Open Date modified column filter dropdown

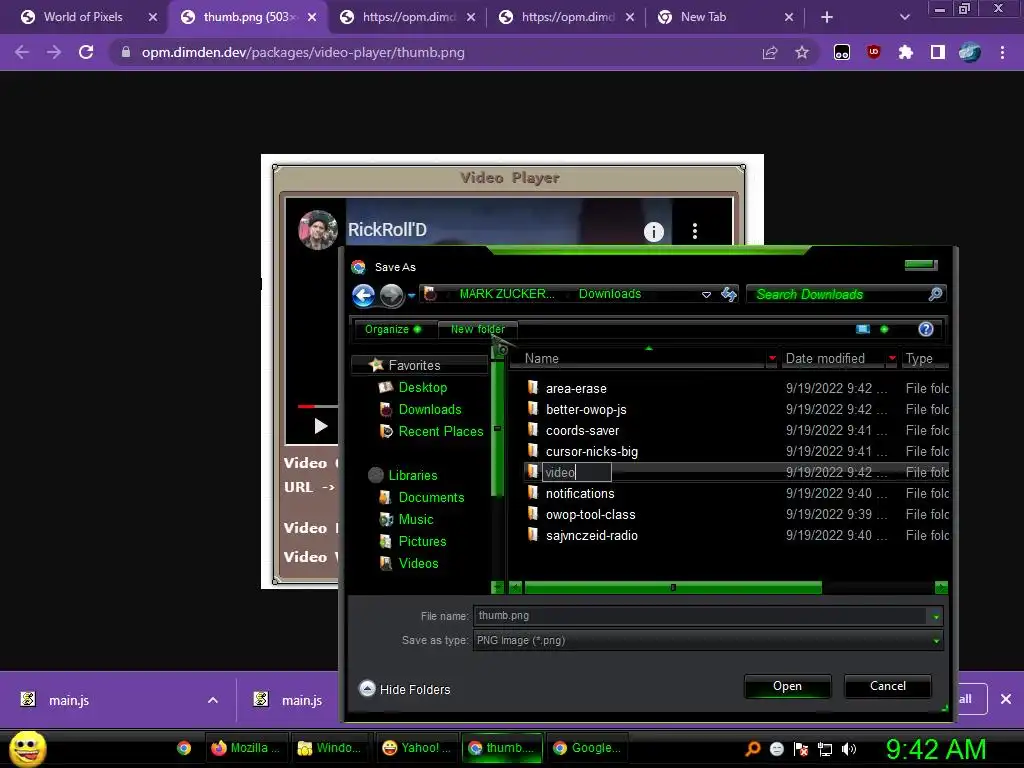[892, 358]
